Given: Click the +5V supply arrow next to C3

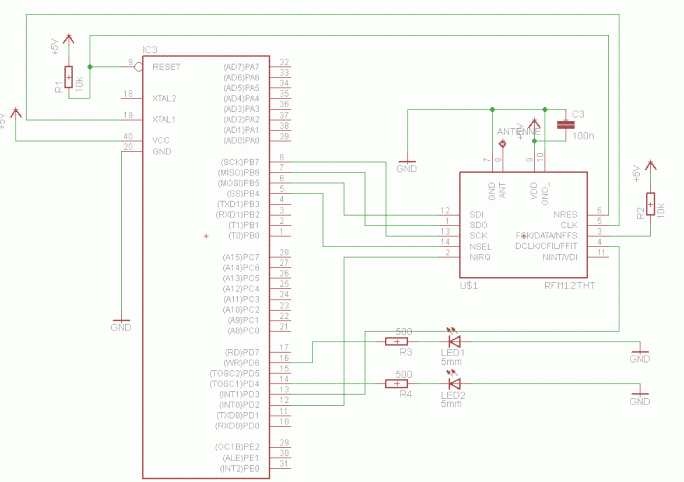Looking at the screenshot, I should [534, 123].
